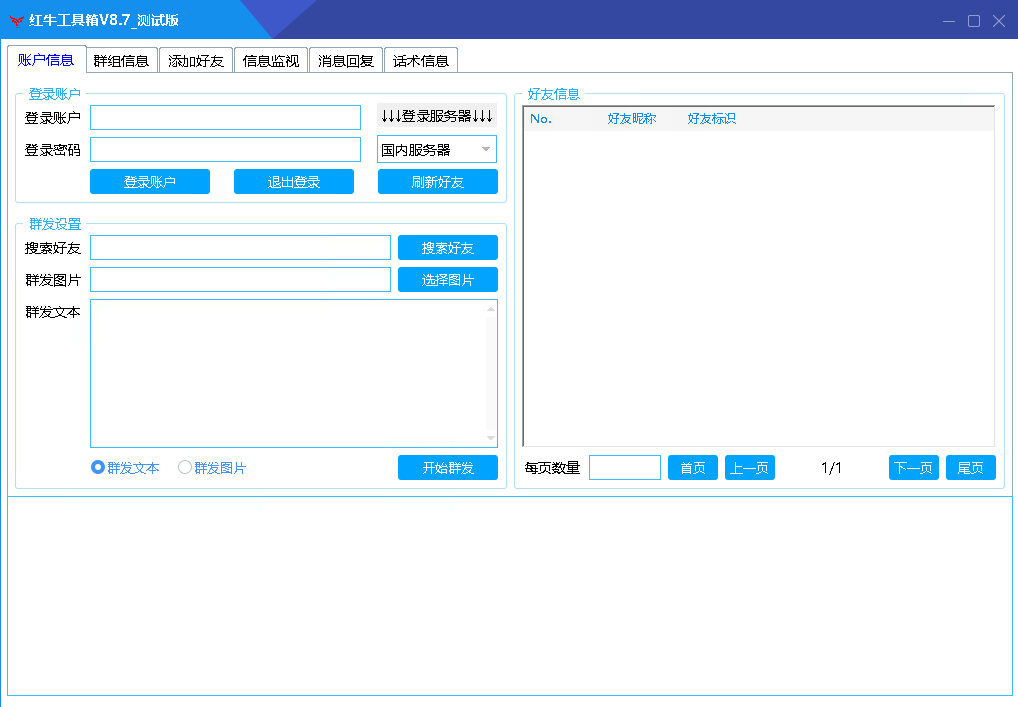Select the 群发图片 radio button
Viewport: 1018px width, 707px height.
click(185, 467)
